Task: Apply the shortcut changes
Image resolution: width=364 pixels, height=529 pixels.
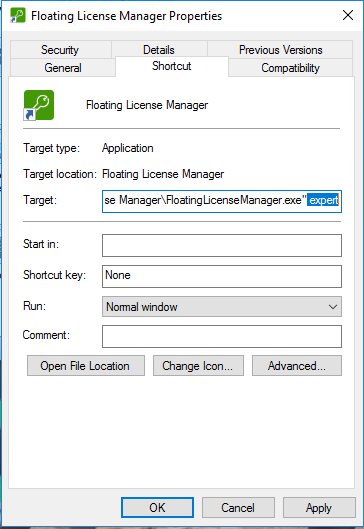Action: pyautogui.click(x=319, y=507)
